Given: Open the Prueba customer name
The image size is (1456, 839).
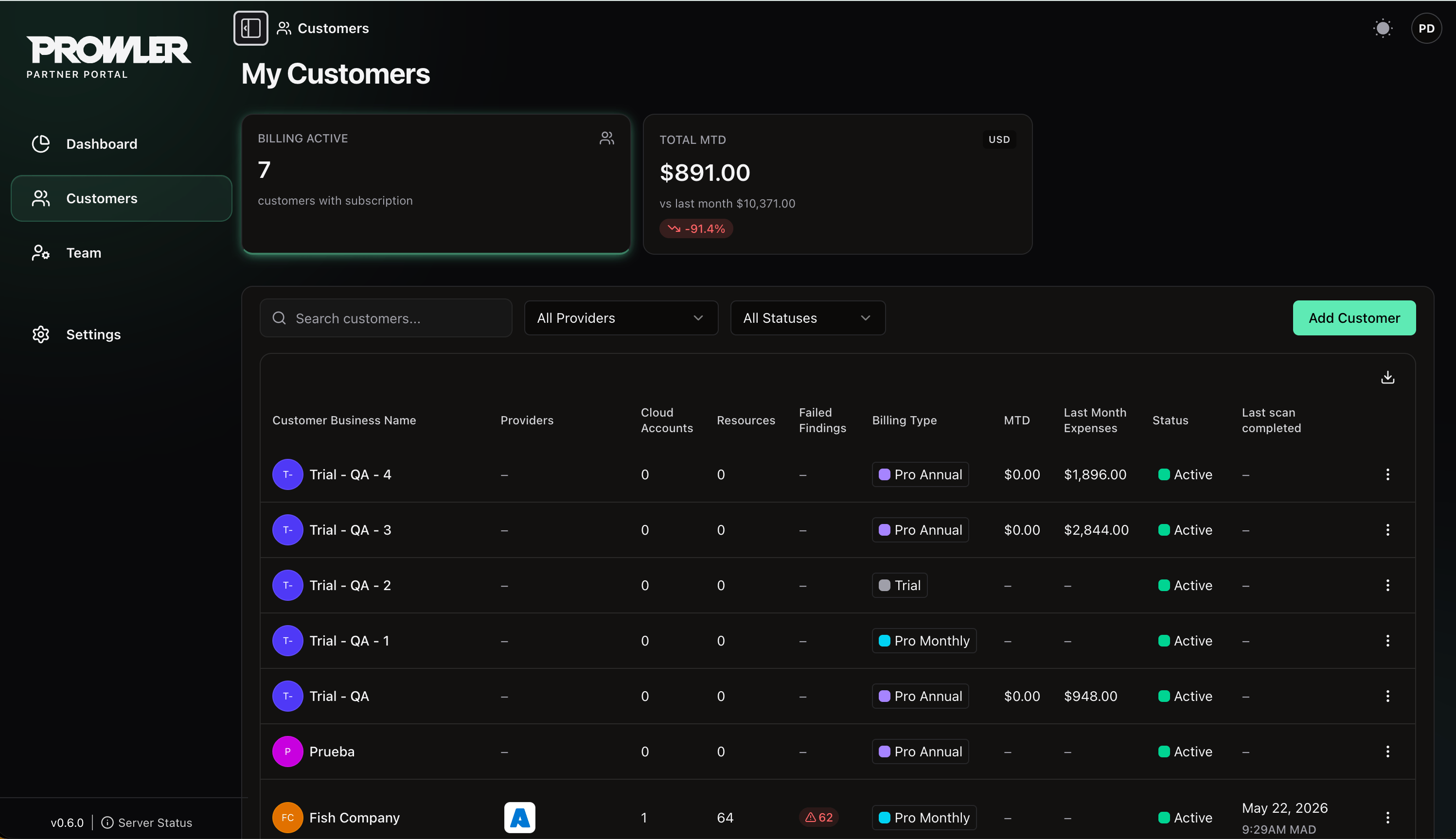Looking at the screenshot, I should (x=332, y=752).
